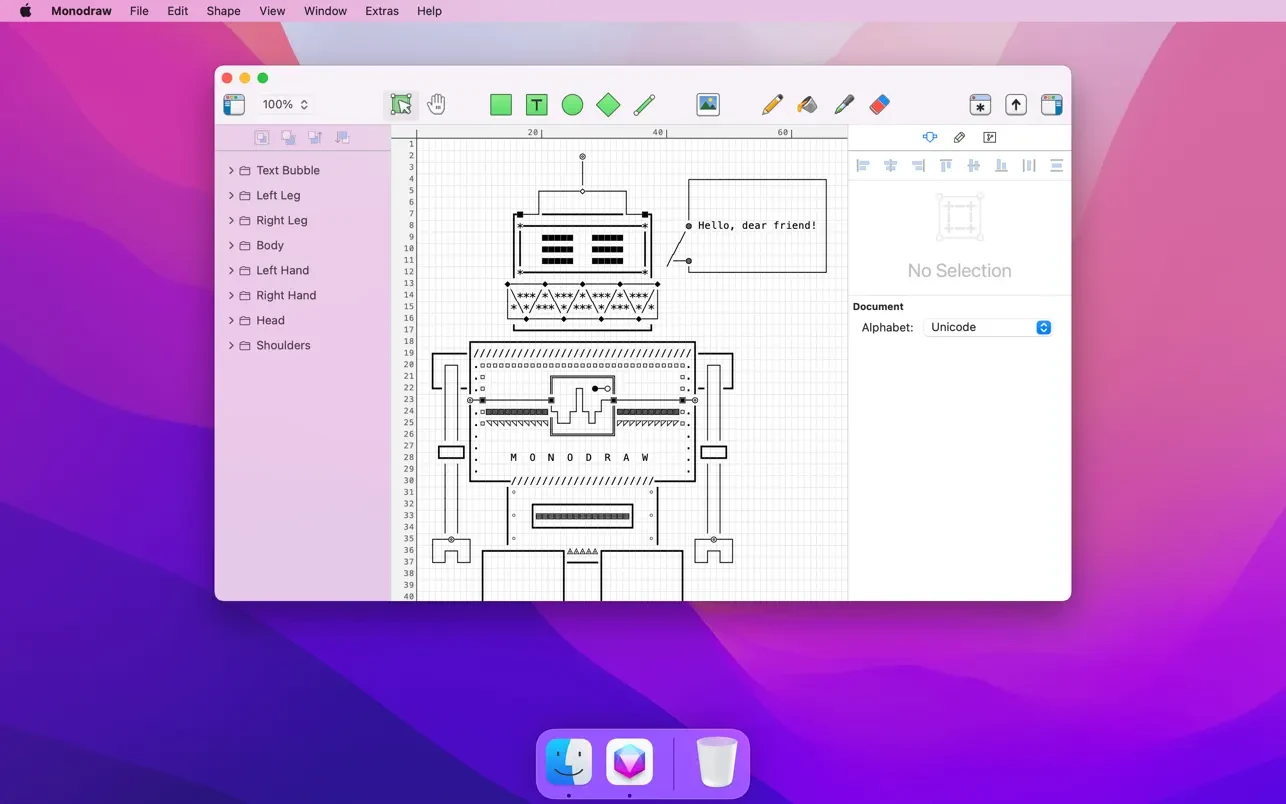
Task: Toggle the left sidebar panel
Action: [234, 105]
